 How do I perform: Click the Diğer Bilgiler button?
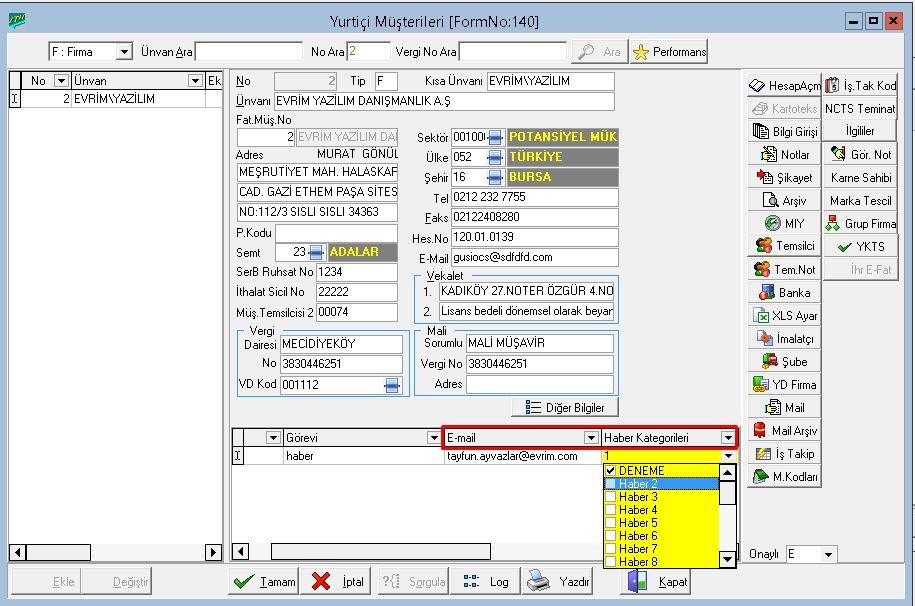[565, 407]
